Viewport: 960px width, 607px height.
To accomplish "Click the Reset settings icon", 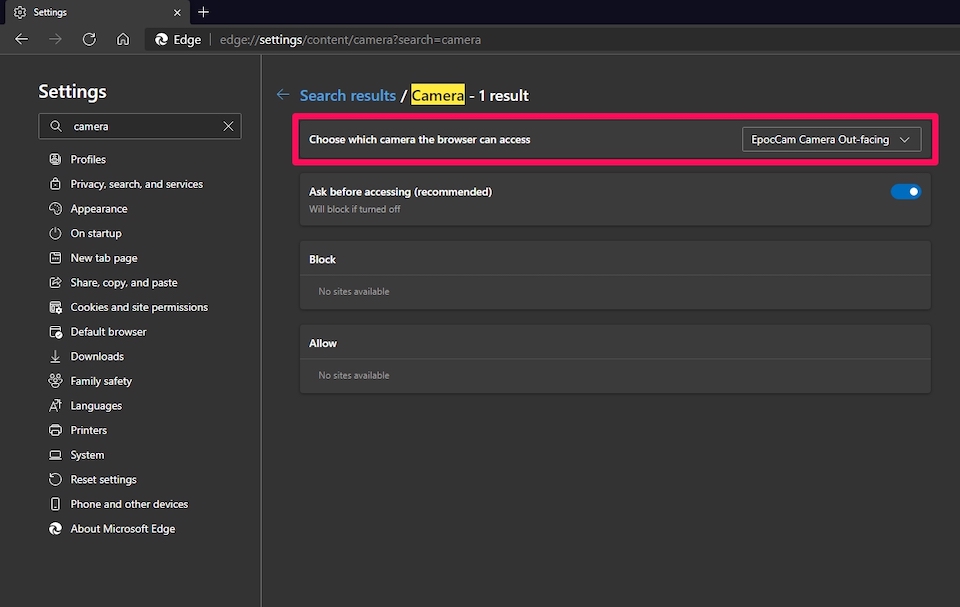I will click(x=55, y=480).
